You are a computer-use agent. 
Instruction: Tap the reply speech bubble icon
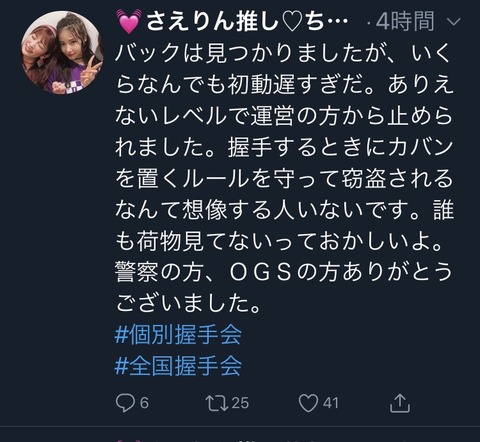point(125,403)
